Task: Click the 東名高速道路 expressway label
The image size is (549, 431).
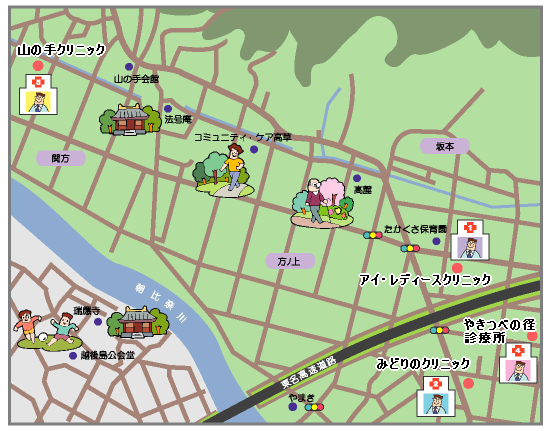Action: pos(309,373)
